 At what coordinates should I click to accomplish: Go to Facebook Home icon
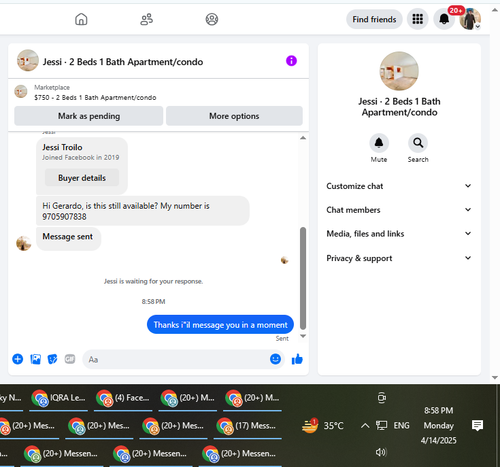[81, 19]
